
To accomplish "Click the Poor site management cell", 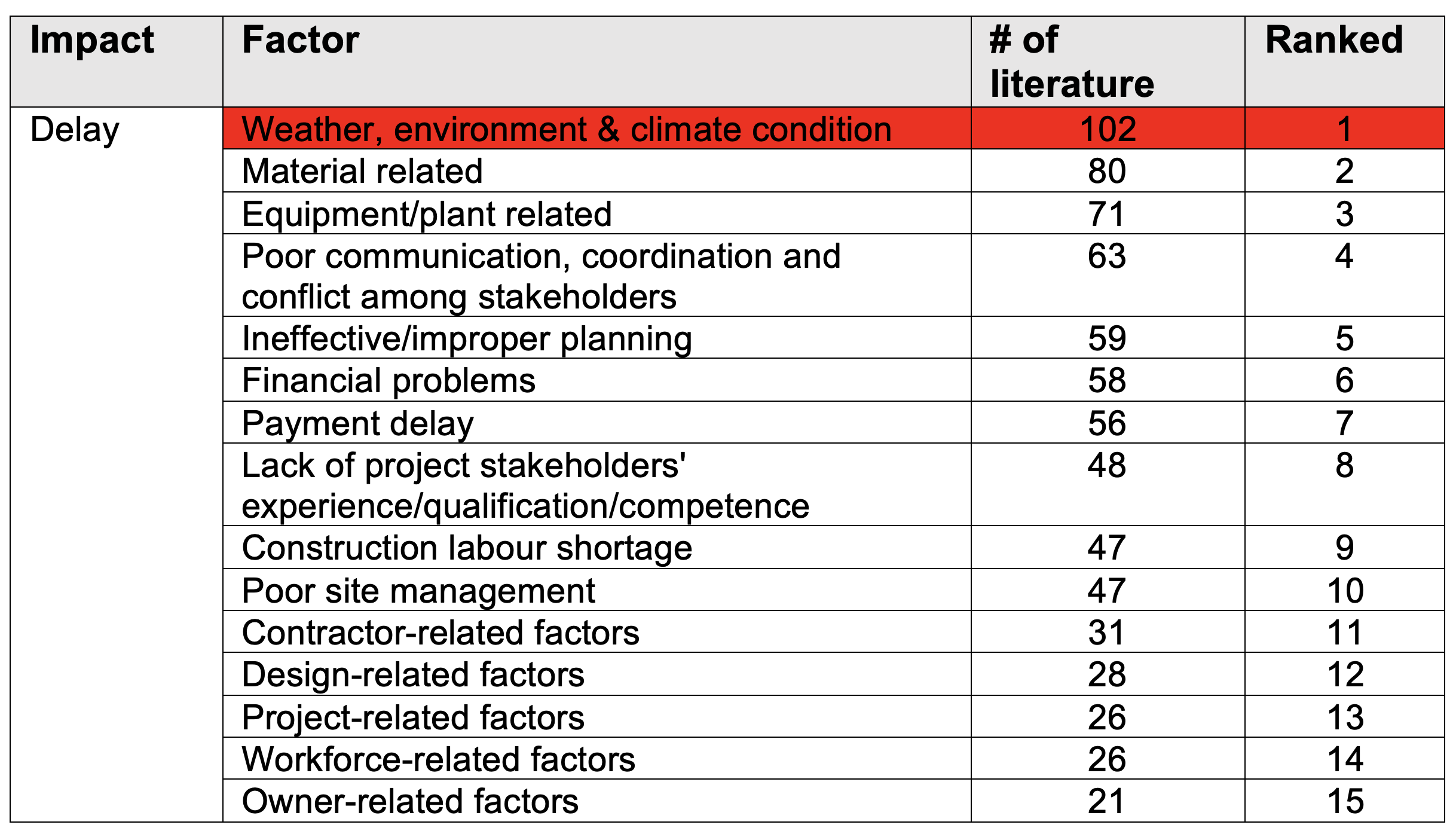I will [x=418, y=591].
